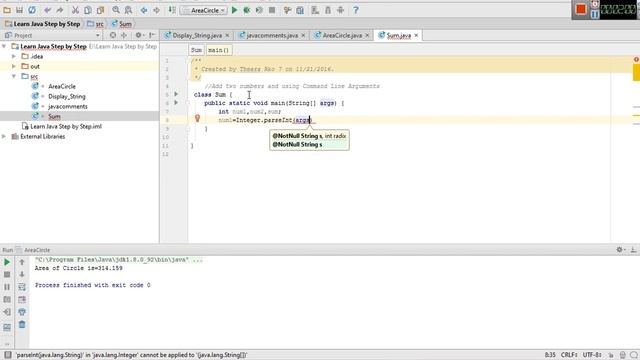Screen dimensions: 640x360
Task: Toggle Use Soft Wraps in Run console
Action: (22, 287)
